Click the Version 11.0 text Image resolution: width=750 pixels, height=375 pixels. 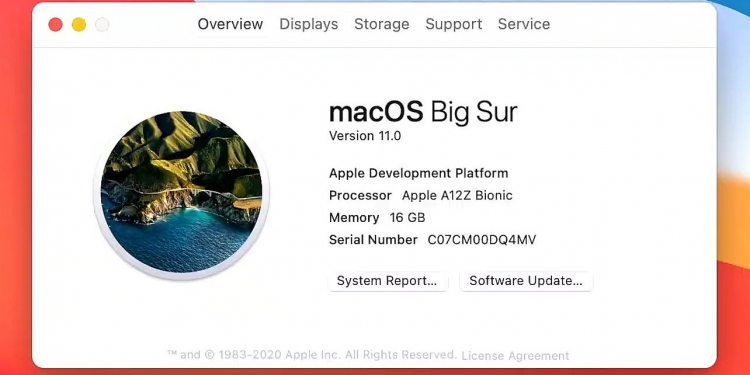click(365, 136)
